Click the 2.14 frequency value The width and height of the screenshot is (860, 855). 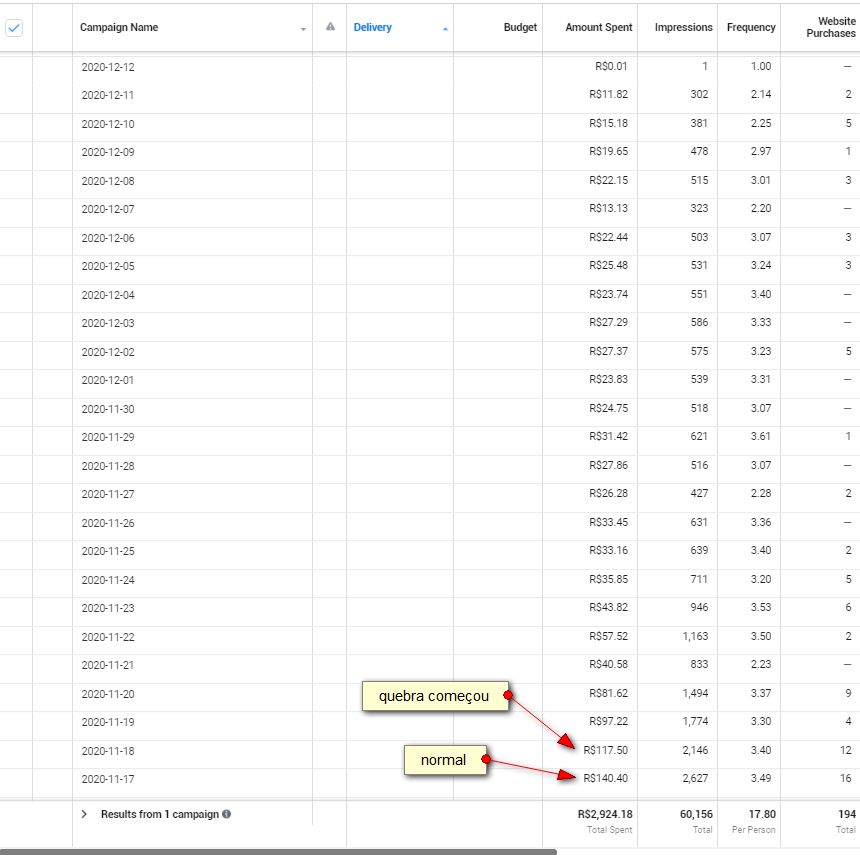coord(761,94)
